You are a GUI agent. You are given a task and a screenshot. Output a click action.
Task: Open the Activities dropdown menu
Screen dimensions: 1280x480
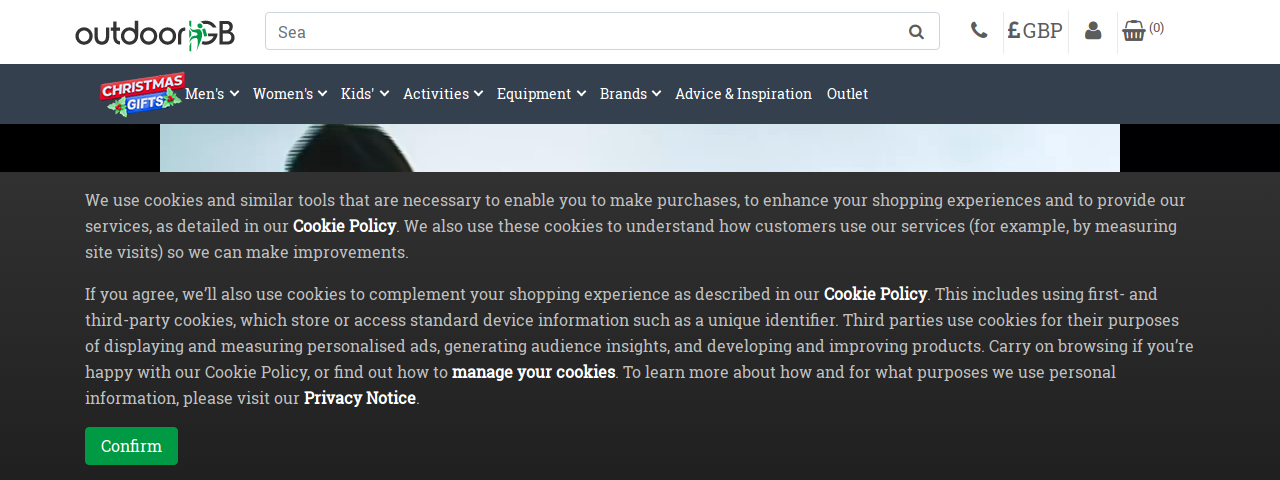click(x=443, y=94)
